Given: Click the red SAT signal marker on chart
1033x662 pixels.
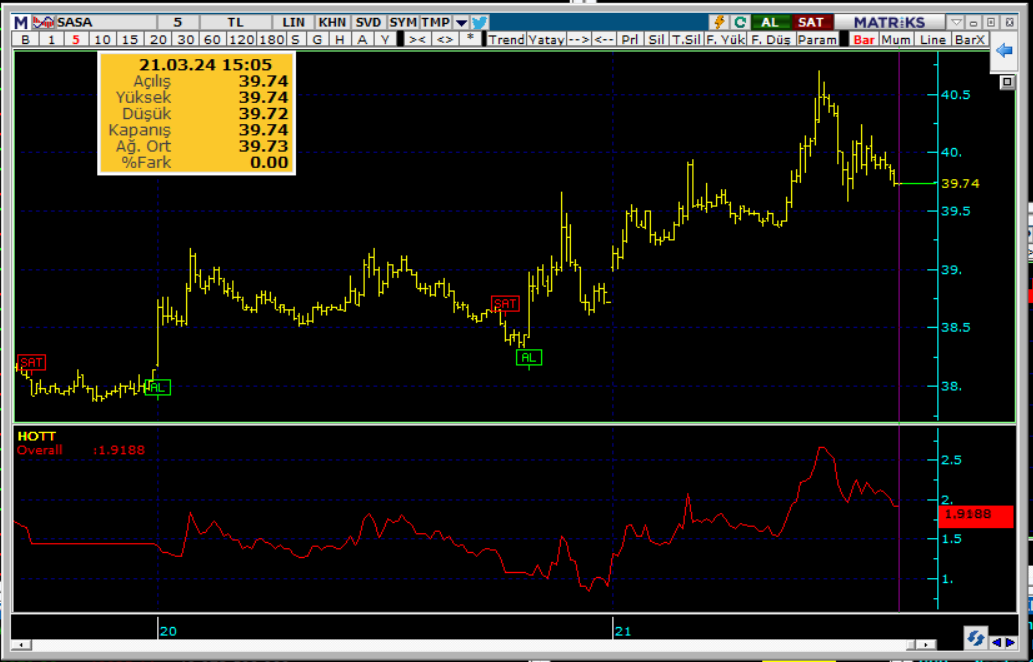Looking at the screenshot, I should pyautogui.click(x=505, y=303).
